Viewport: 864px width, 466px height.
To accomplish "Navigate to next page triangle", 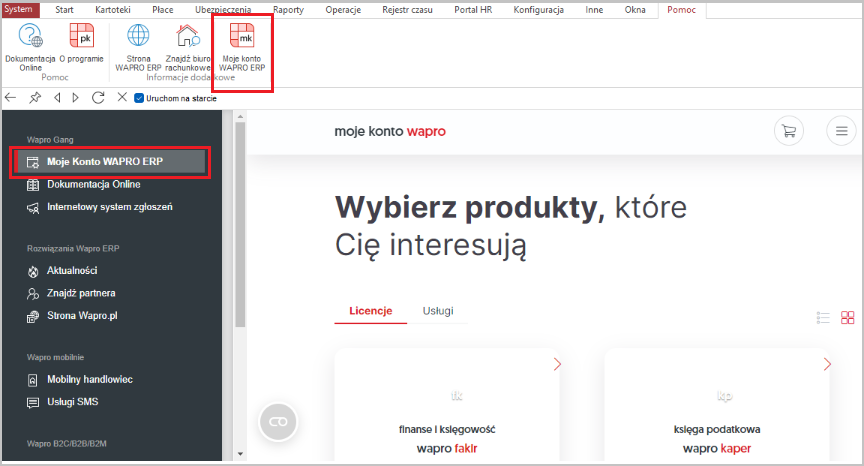I will pos(76,98).
